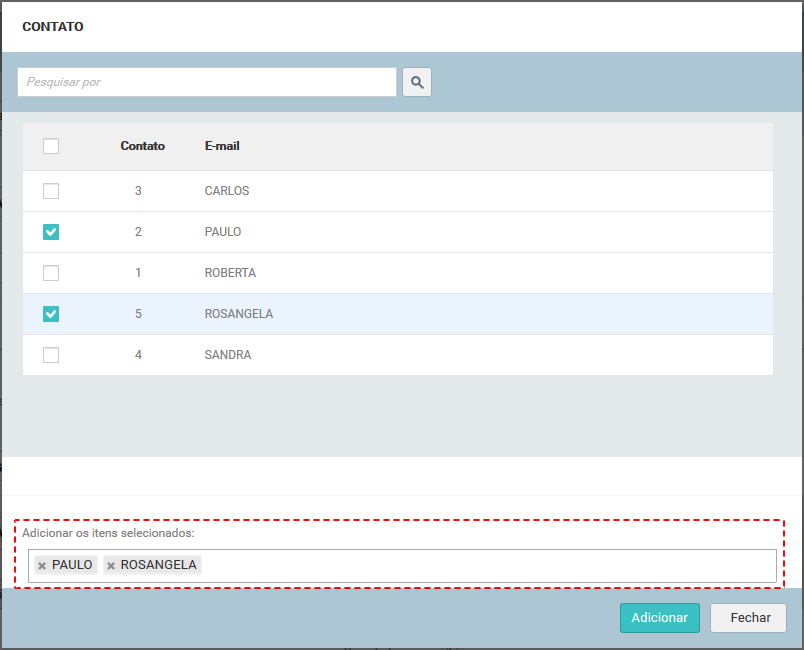Sort by the E-mail column header
The width and height of the screenshot is (804, 650).
[x=222, y=146]
